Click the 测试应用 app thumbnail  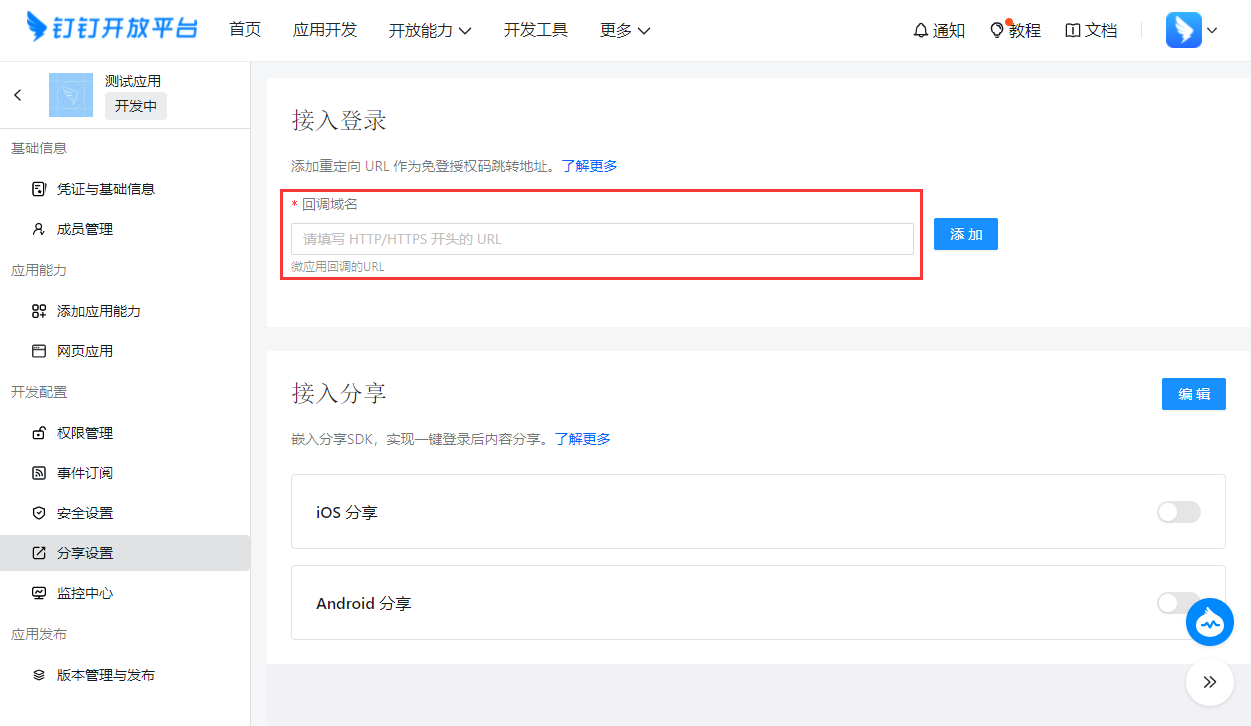pyautogui.click(x=71, y=95)
